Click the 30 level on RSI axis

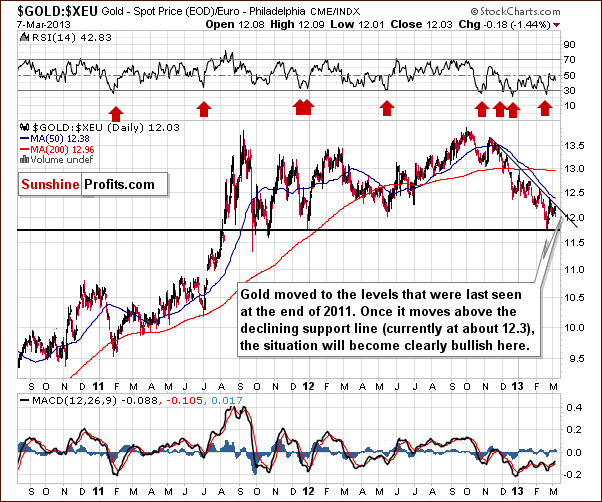click(570, 91)
